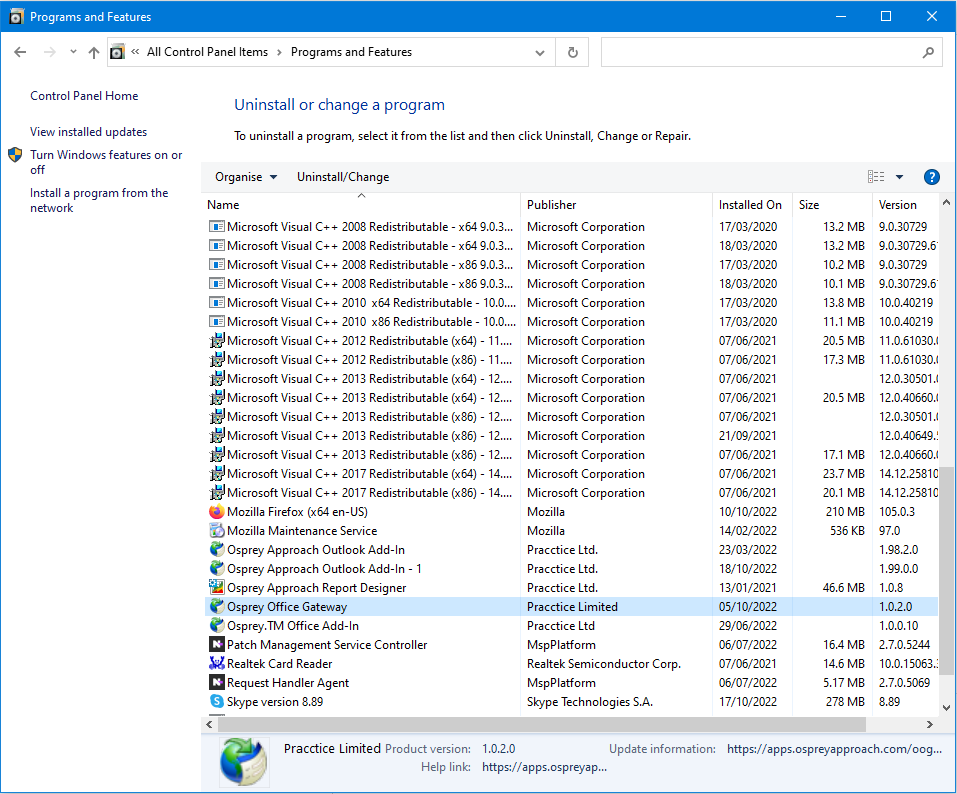Select the Mozilla Firefox (x64 en-US) entry

(x=571, y=511)
